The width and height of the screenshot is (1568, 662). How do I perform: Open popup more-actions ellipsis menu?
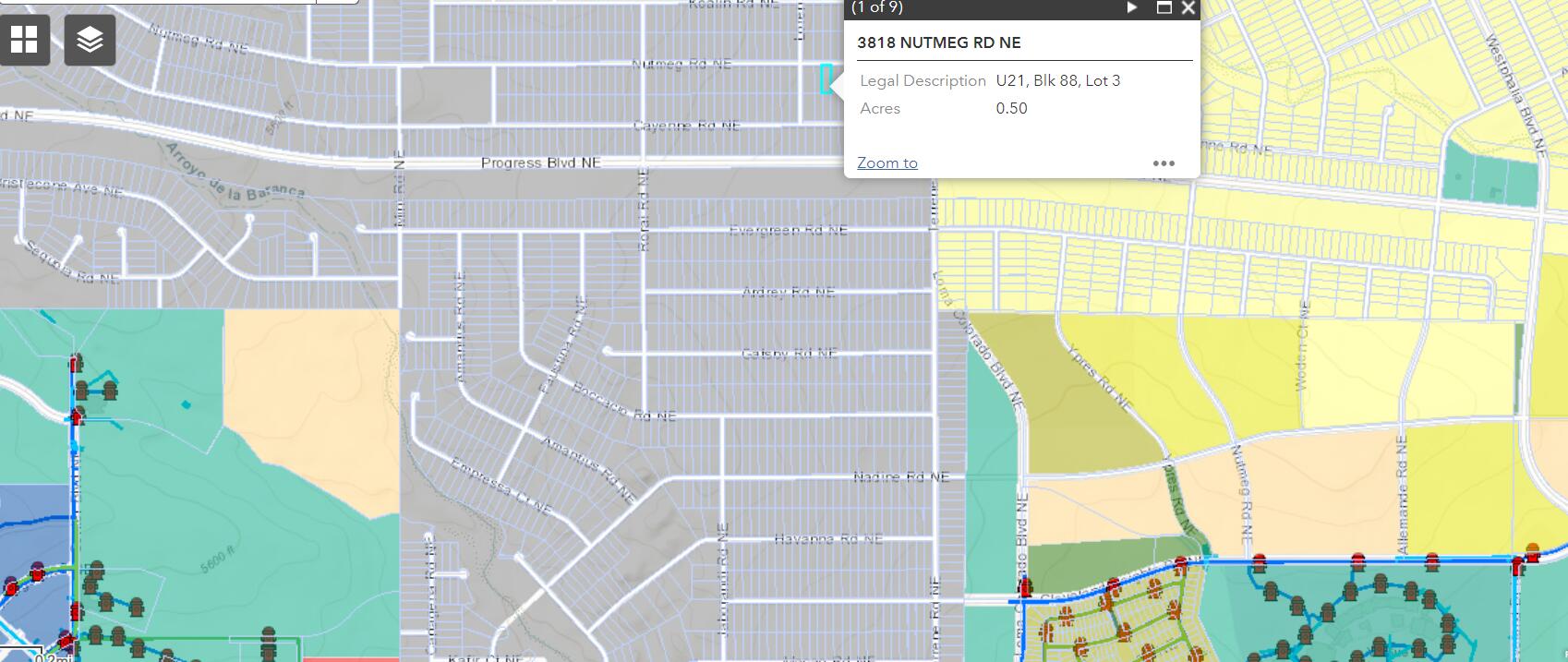[x=1164, y=163]
